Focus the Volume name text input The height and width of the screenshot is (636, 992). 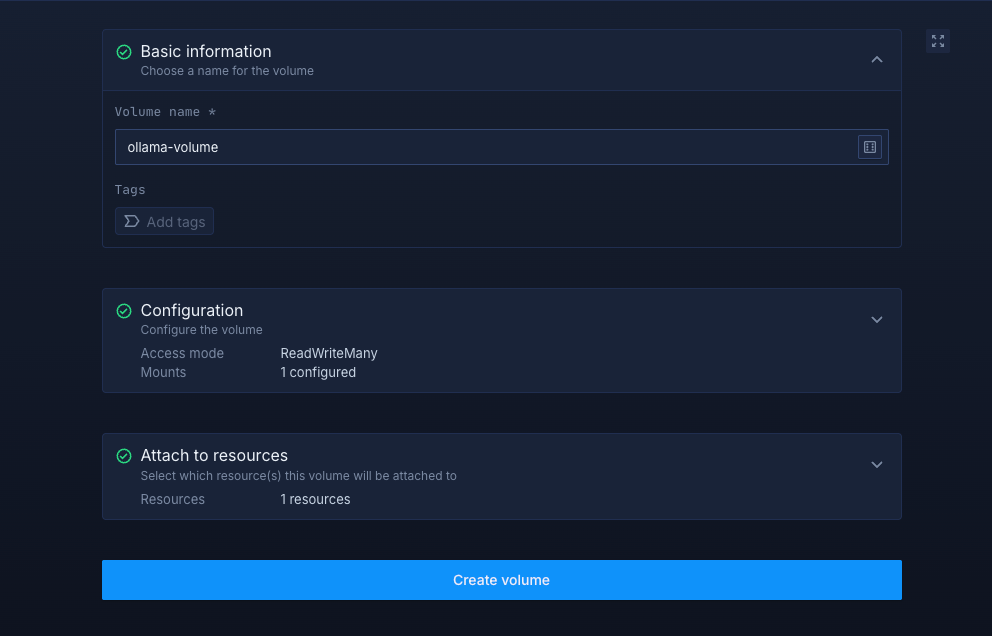pos(480,147)
